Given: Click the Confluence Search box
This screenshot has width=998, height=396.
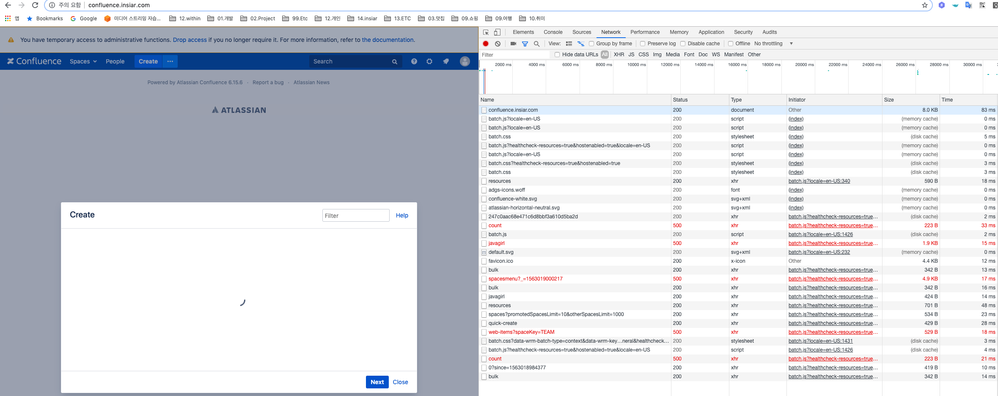Looking at the screenshot, I should pyautogui.click(x=356, y=62).
